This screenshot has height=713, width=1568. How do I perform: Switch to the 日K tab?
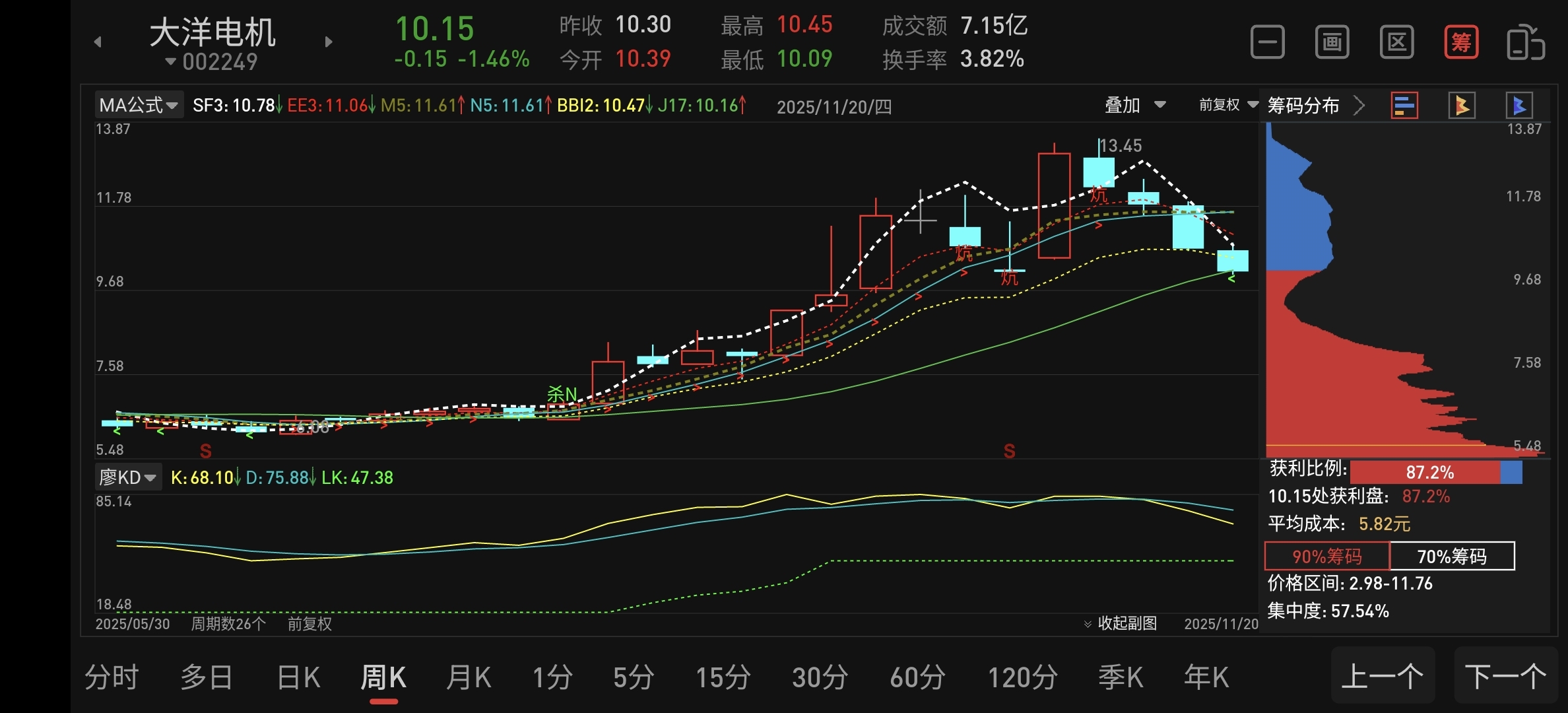298,678
